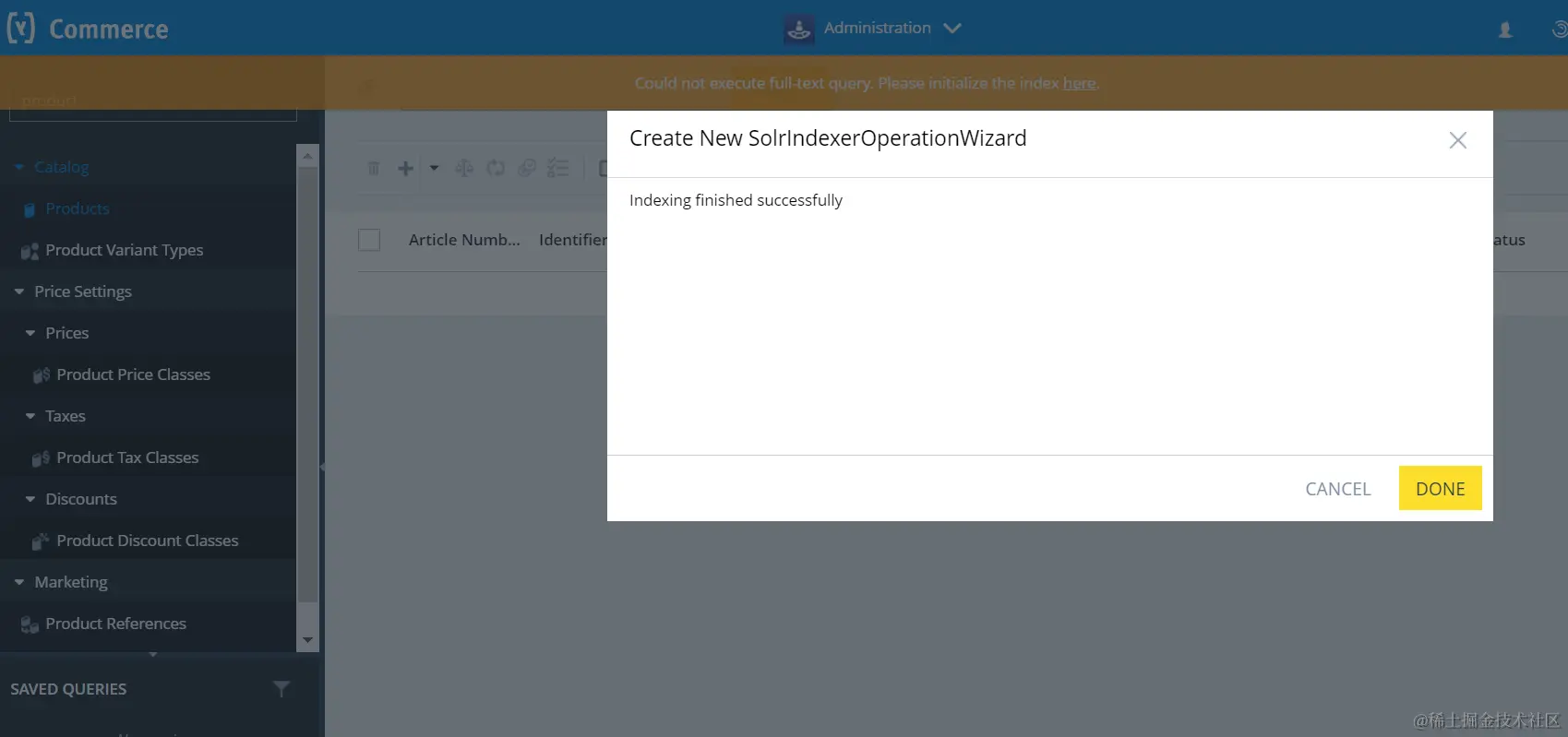Click the SAP Commerce logo

88,29
